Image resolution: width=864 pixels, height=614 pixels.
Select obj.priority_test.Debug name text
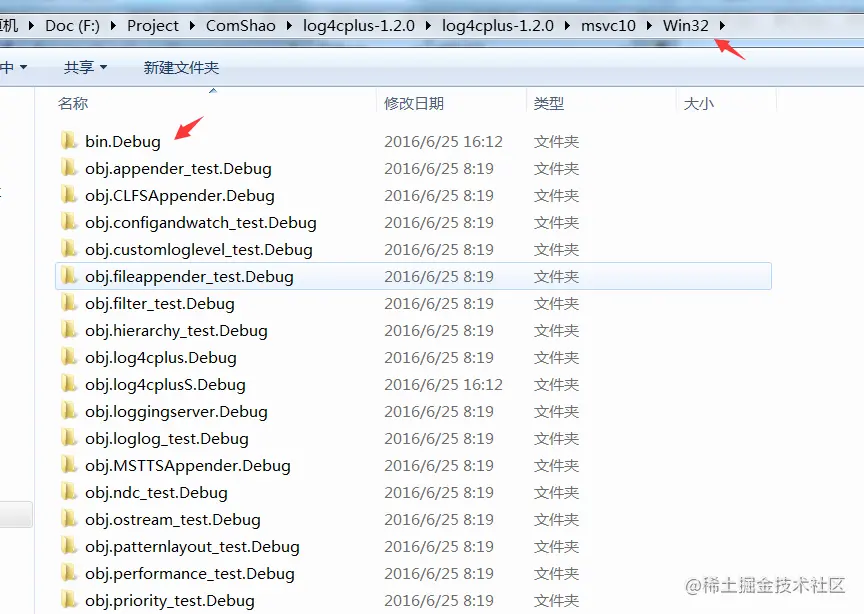[170, 601]
